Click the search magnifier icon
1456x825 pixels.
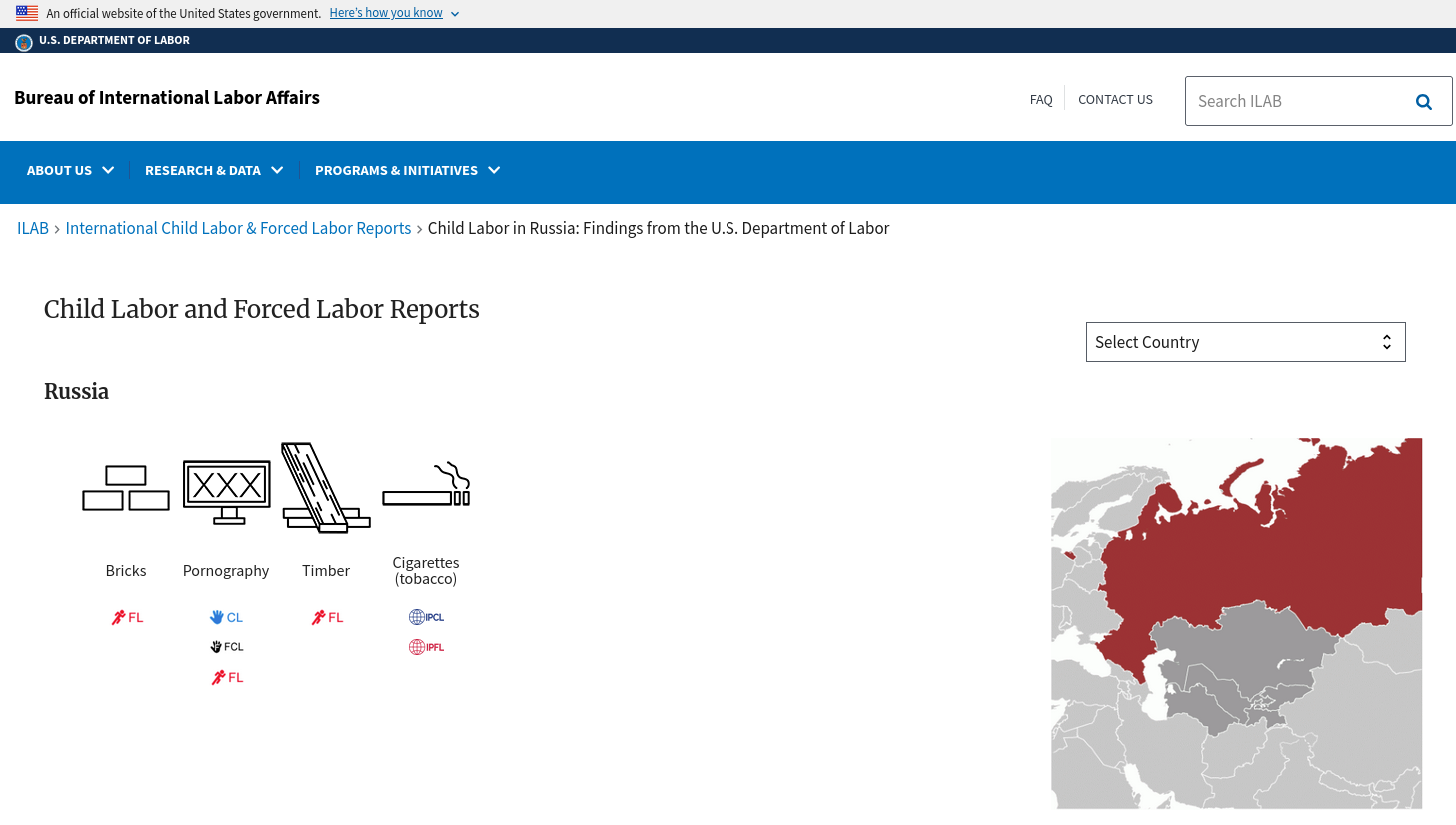[1424, 102]
